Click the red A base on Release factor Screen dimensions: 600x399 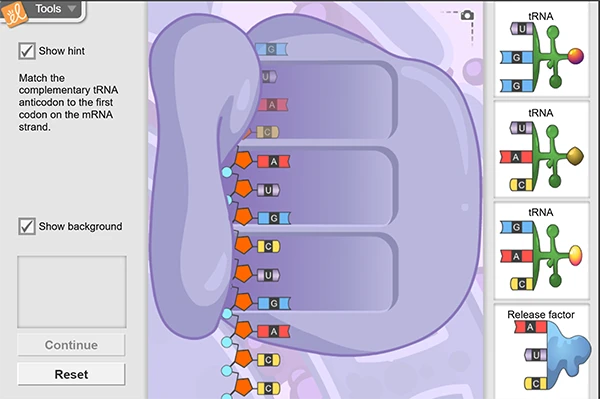click(530, 327)
